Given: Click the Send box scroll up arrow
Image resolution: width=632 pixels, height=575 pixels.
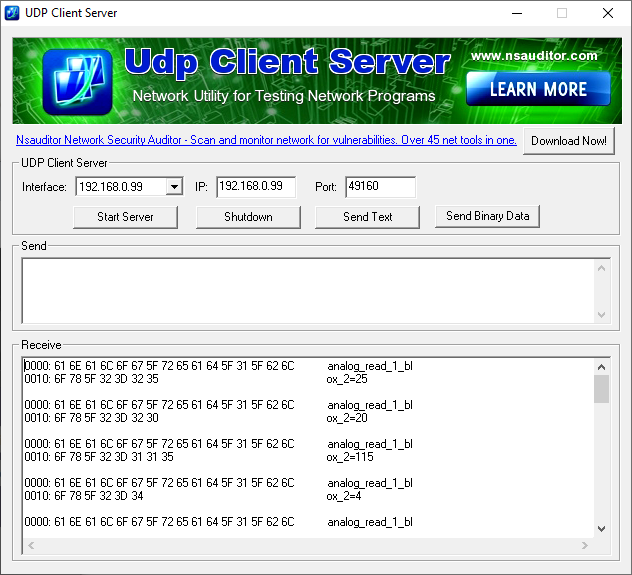Looking at the screenshot, I should click(602, 266).
